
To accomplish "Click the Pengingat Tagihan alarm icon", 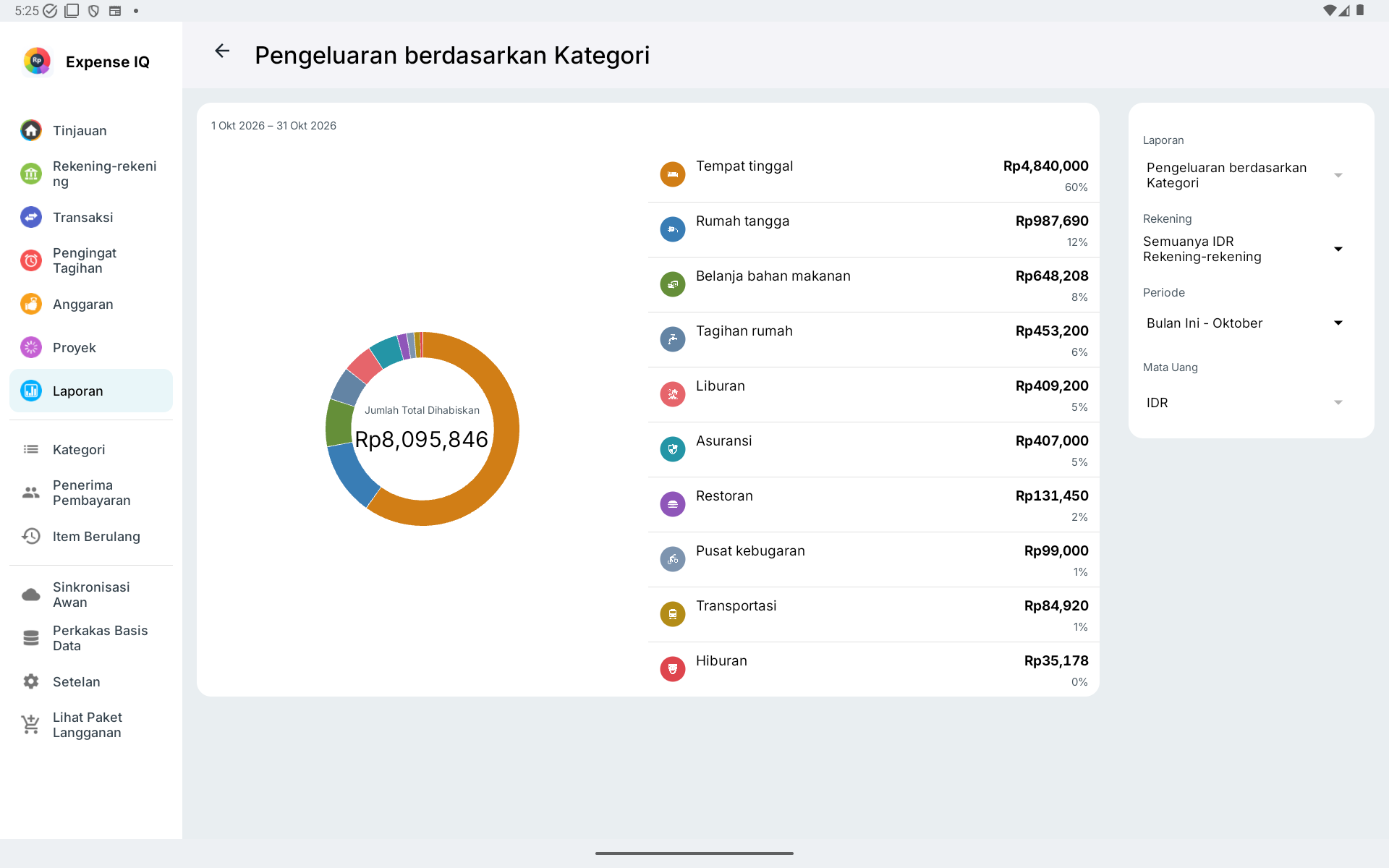I will point(31,260).
